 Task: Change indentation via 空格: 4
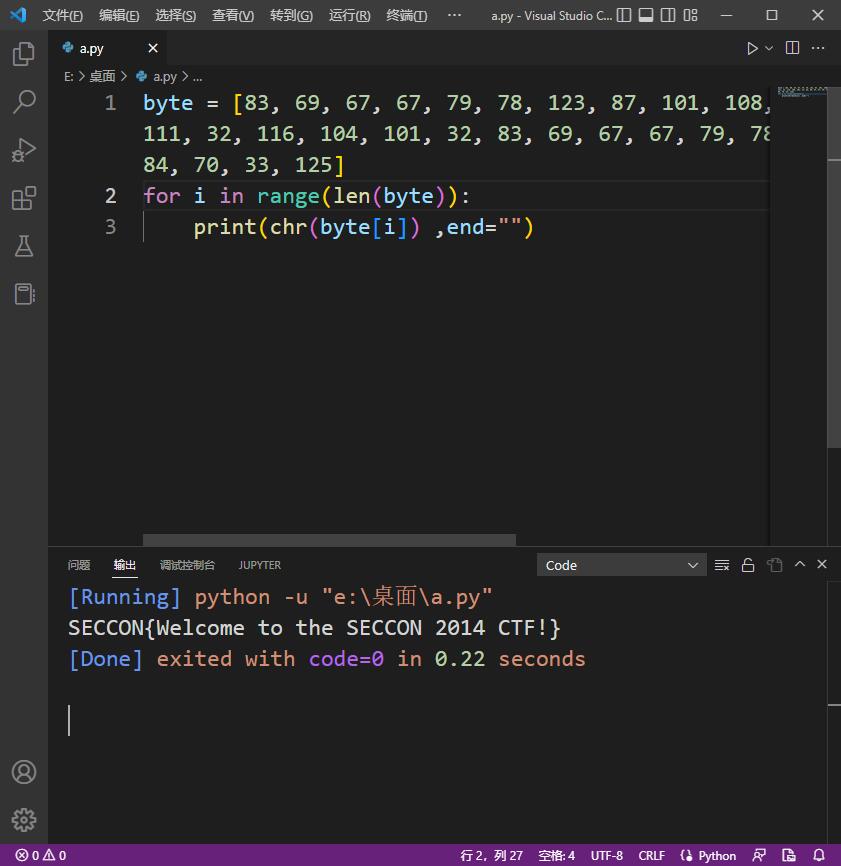point(556,856)
